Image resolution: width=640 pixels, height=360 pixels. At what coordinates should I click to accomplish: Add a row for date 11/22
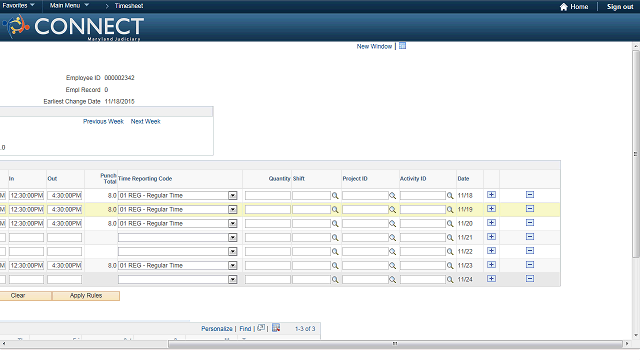click(x=491, y=251)
